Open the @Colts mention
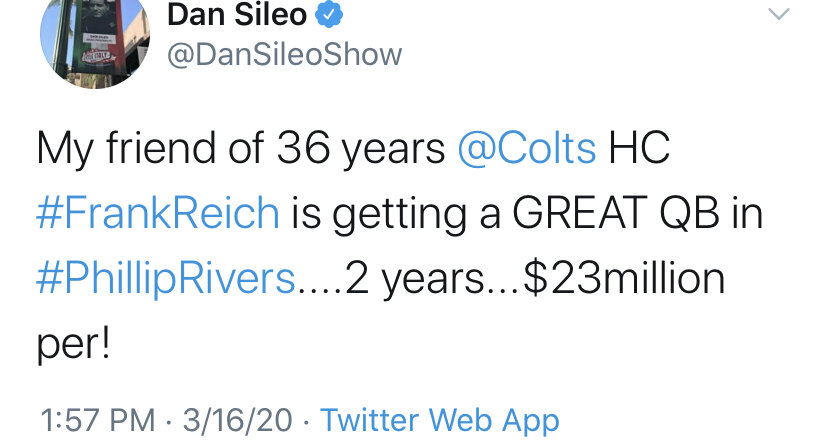Viewport: 828px width, 446px height. point(527,148)
